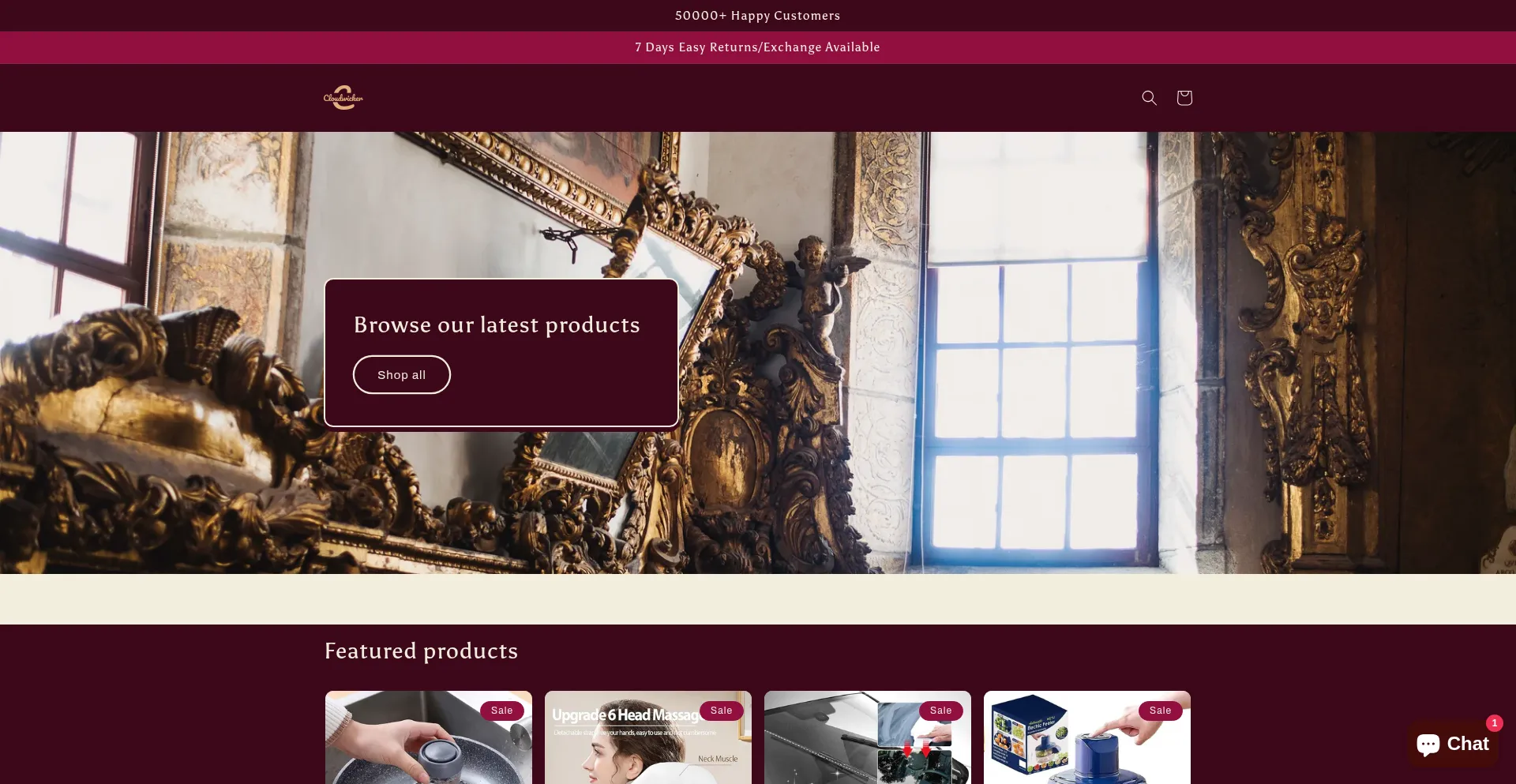Click the 50000+ Happy Customers announcement
1516x784 pixels.
(x=757, y=16)
